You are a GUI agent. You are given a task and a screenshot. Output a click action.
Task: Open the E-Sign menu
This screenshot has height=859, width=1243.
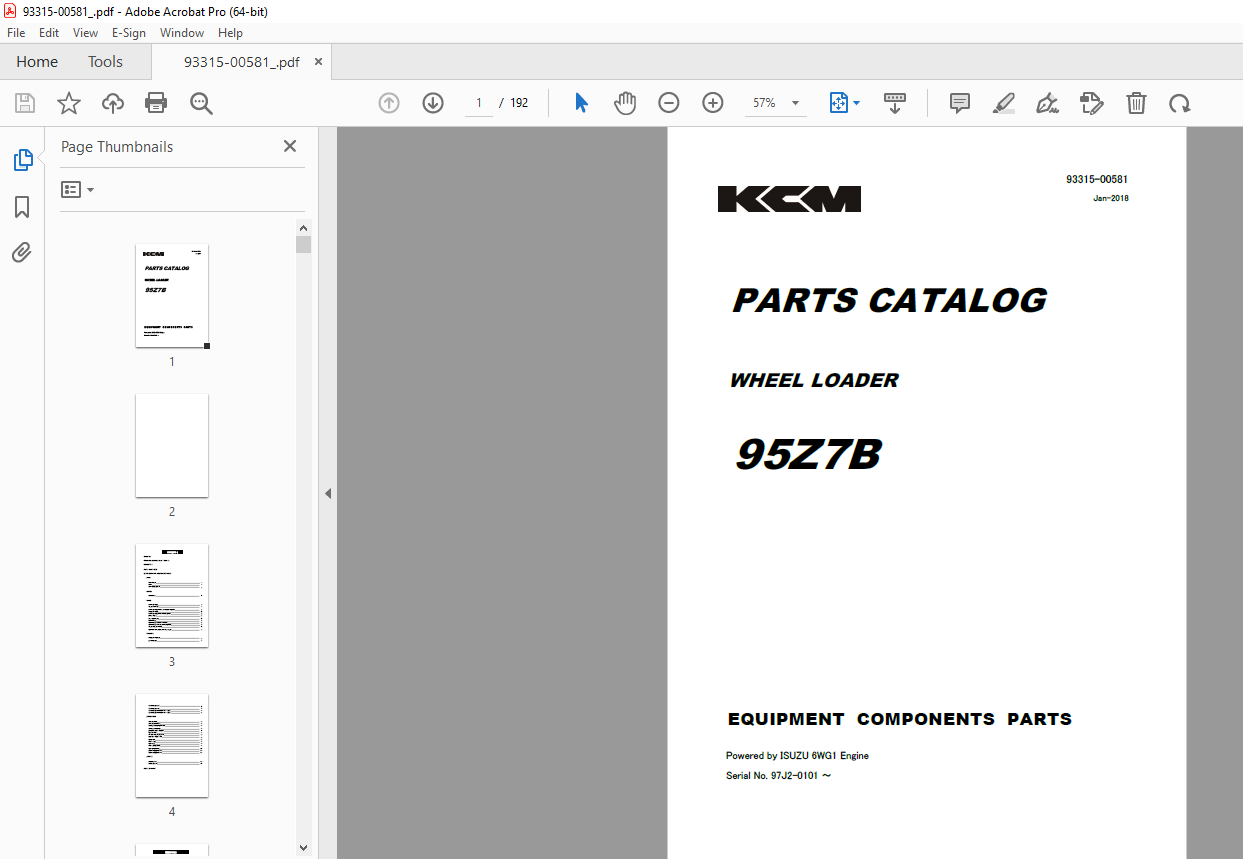tap(129, 32)
